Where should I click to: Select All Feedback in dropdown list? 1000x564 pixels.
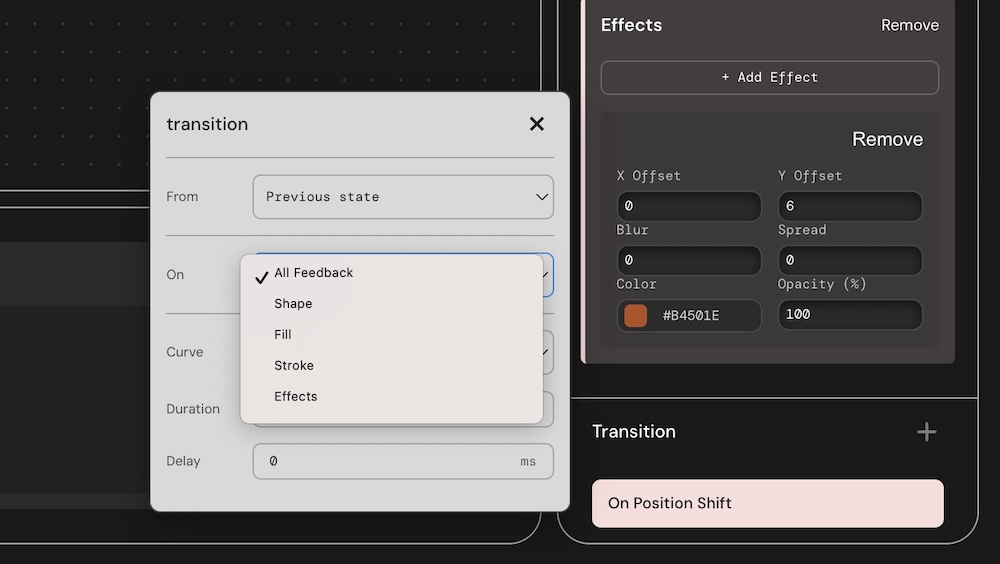coord(313,273)
